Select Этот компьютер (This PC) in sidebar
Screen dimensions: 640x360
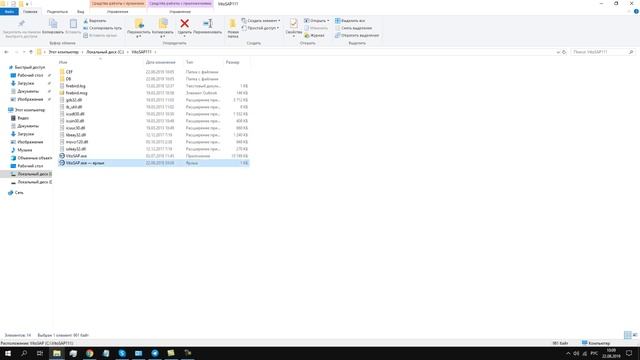[29, 110]
